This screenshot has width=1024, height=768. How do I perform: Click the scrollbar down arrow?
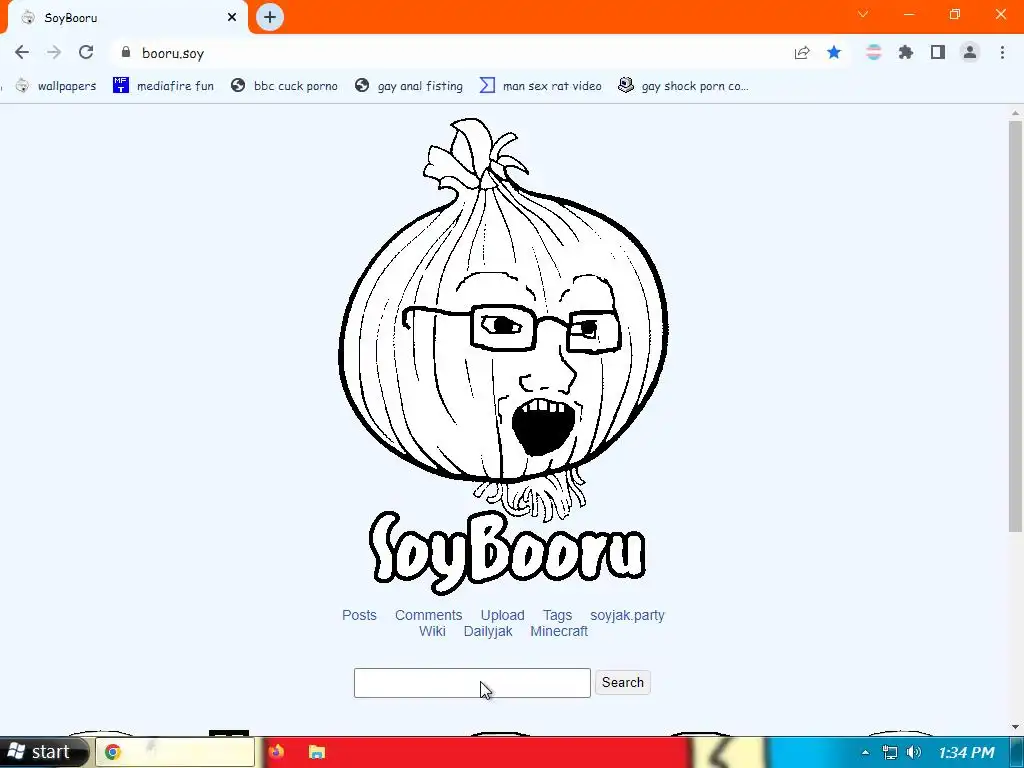pos(1015,727)
